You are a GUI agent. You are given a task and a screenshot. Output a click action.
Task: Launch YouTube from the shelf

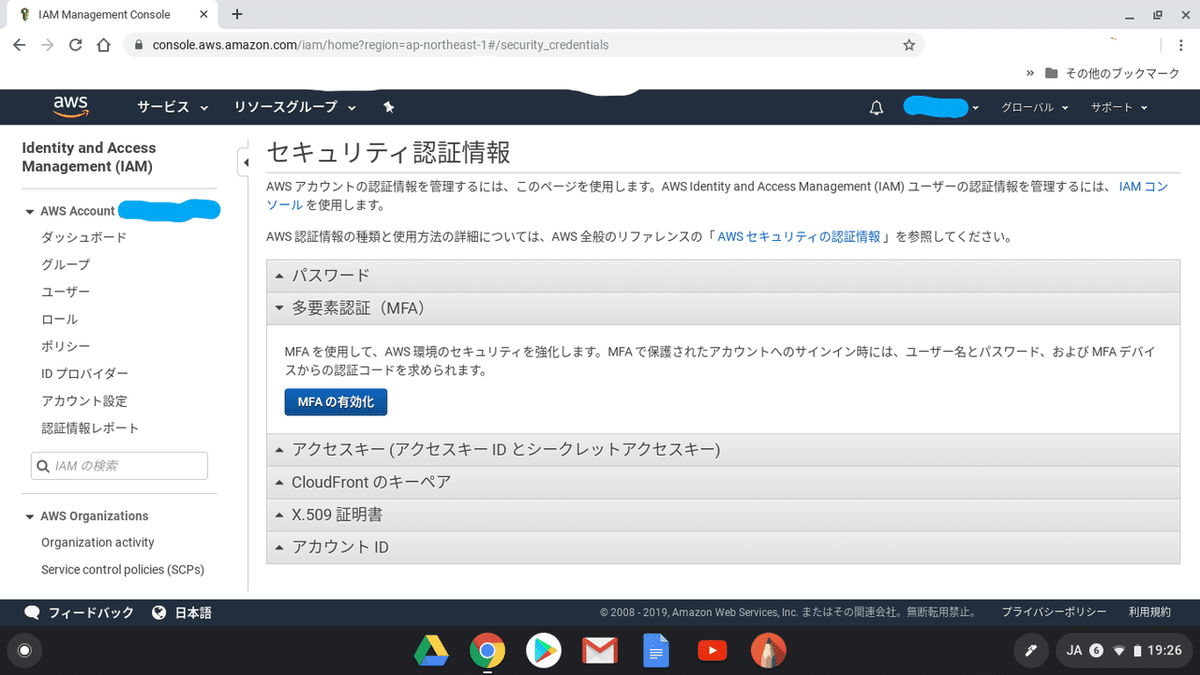(x=712, y=650)
